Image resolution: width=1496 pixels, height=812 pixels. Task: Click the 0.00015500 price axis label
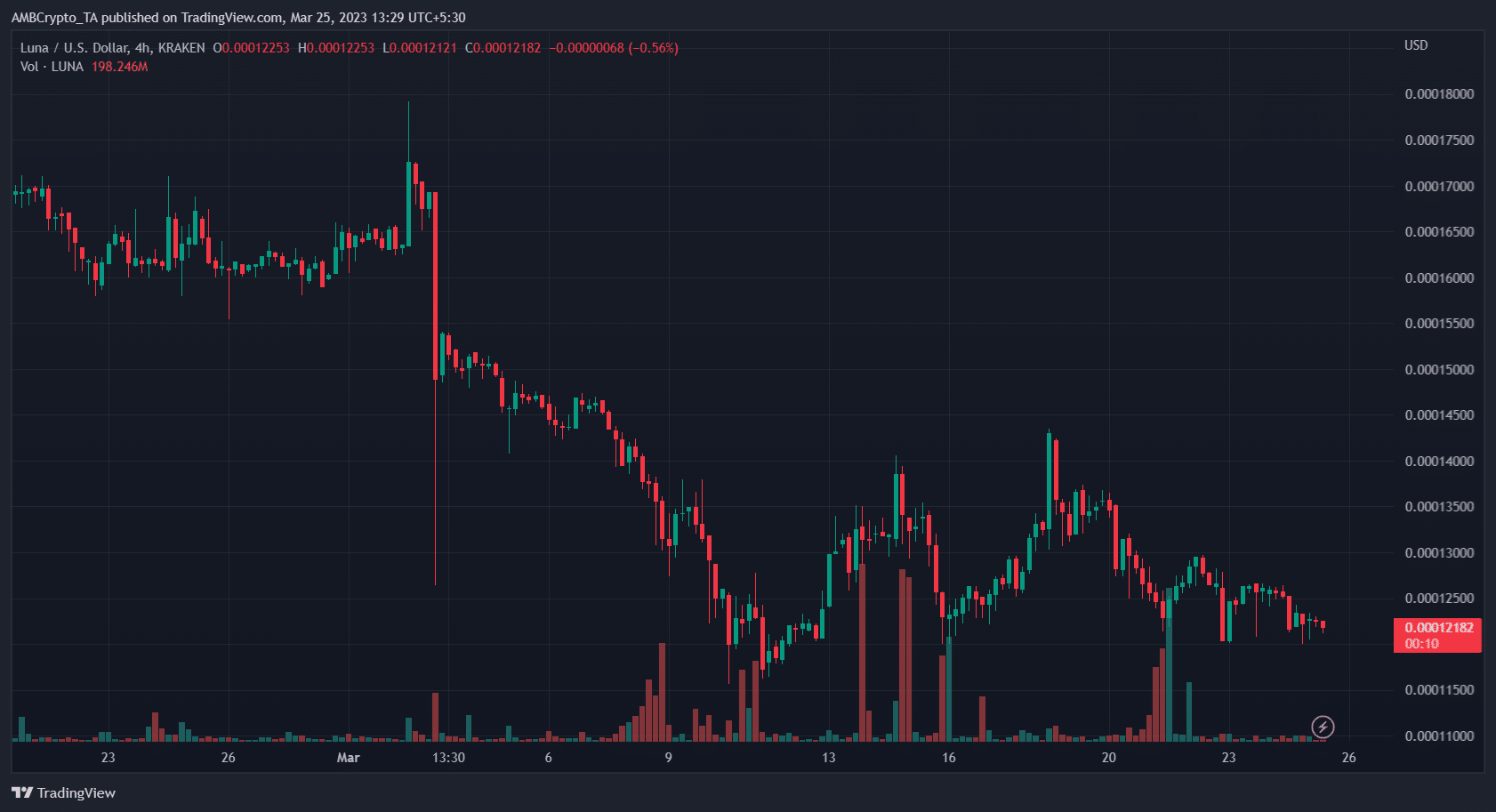pos(1439,324)
